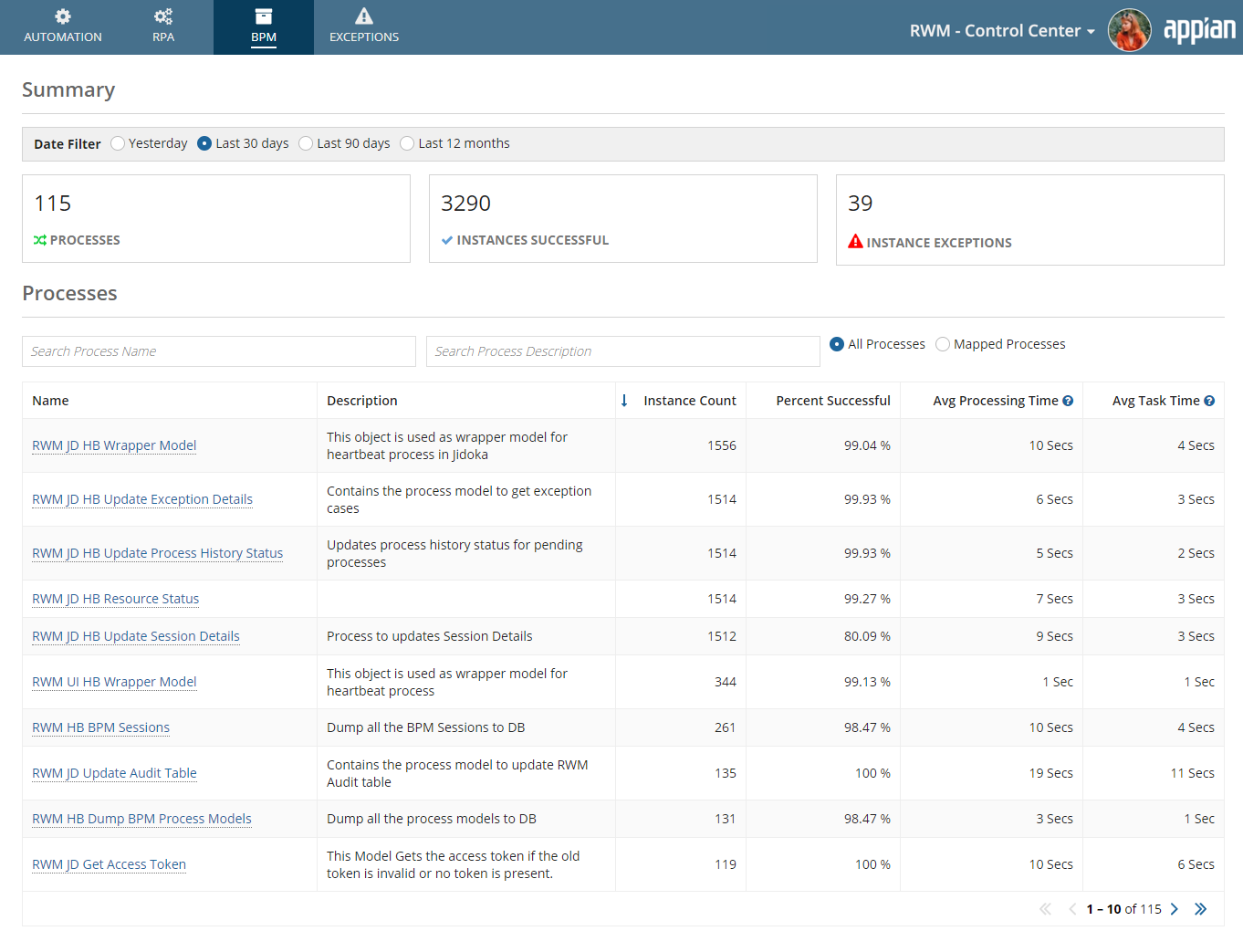The image size is (1243, 952).
Task: Sort by Avg Processing Time column
Action: point(996,401)
